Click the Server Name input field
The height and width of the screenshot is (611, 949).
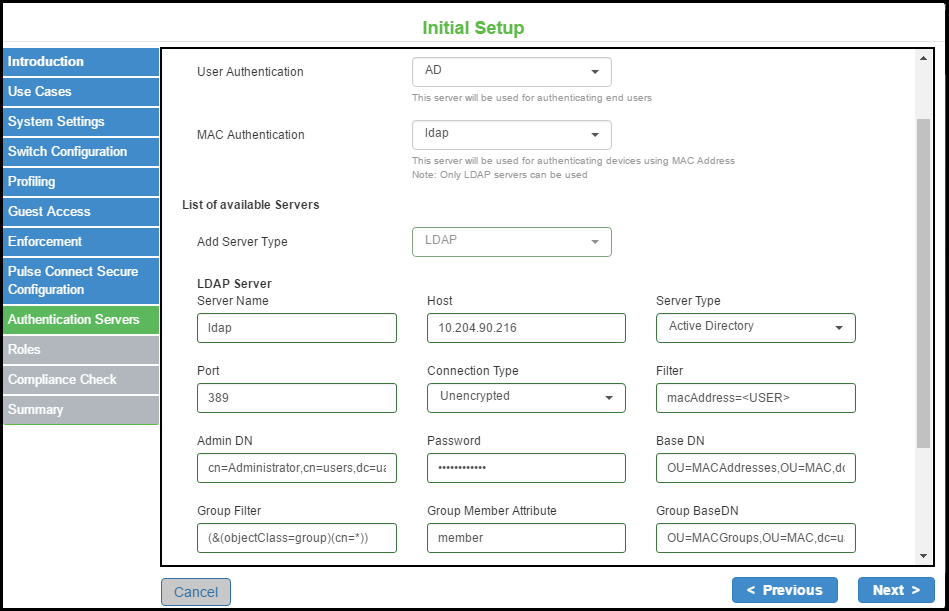(x=297, y=328)
